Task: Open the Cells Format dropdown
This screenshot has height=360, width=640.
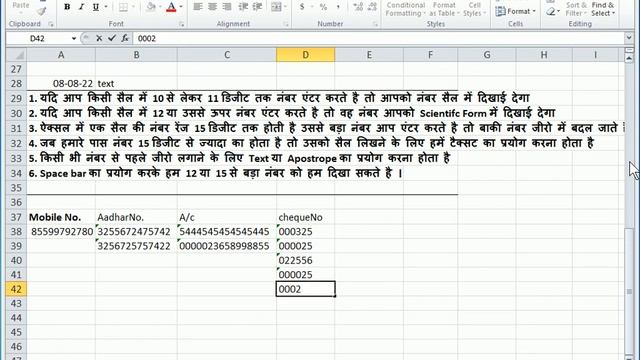Action: point(516,11)
